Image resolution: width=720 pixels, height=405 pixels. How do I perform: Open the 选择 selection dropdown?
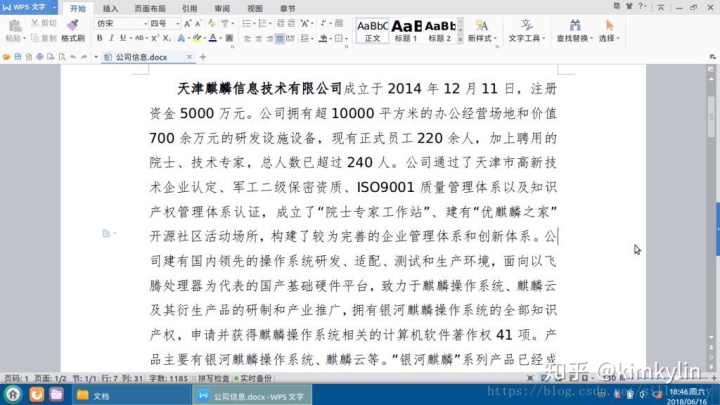(x=609, y=31)
